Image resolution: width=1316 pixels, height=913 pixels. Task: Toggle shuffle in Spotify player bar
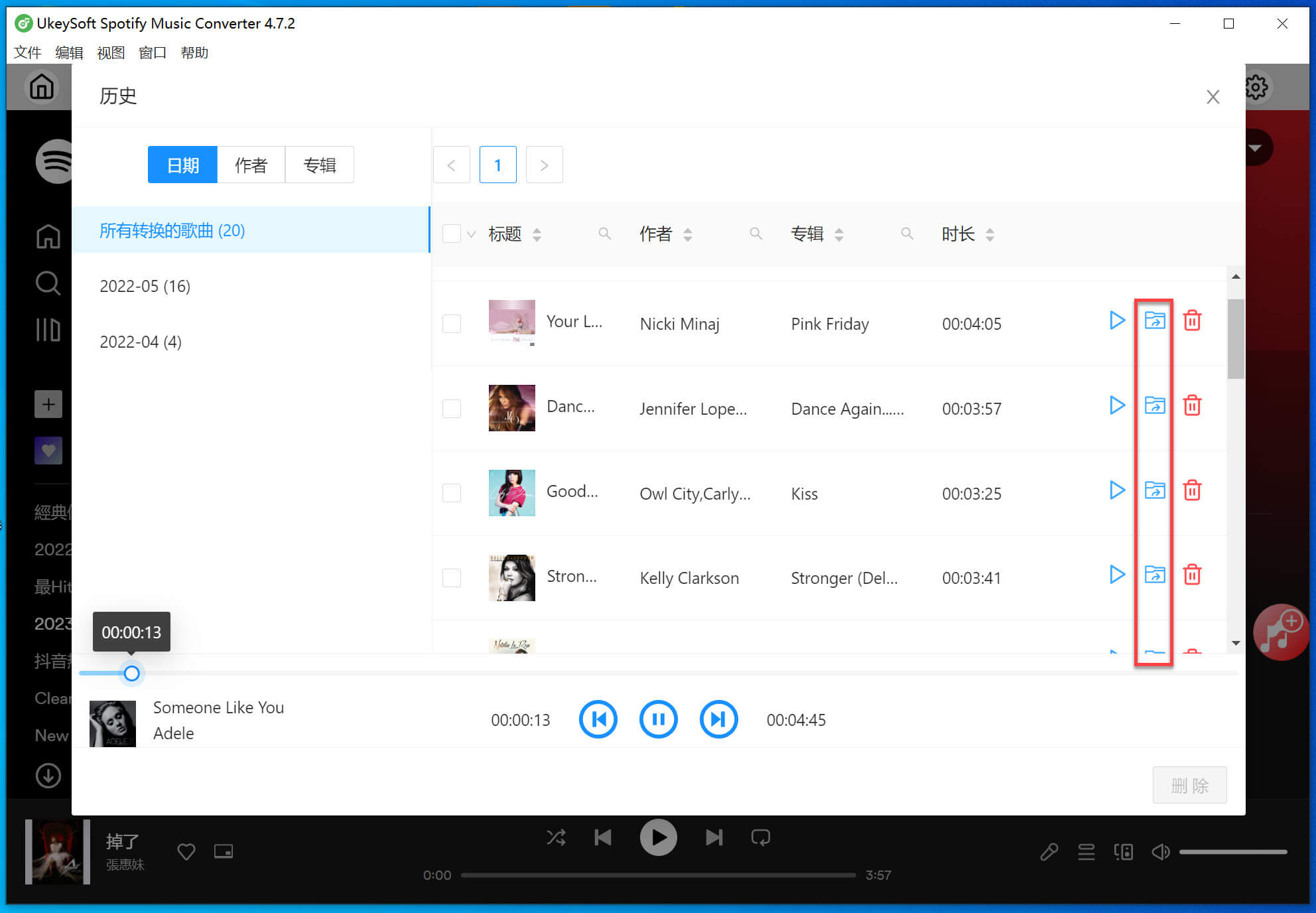[x=557, y=837]
